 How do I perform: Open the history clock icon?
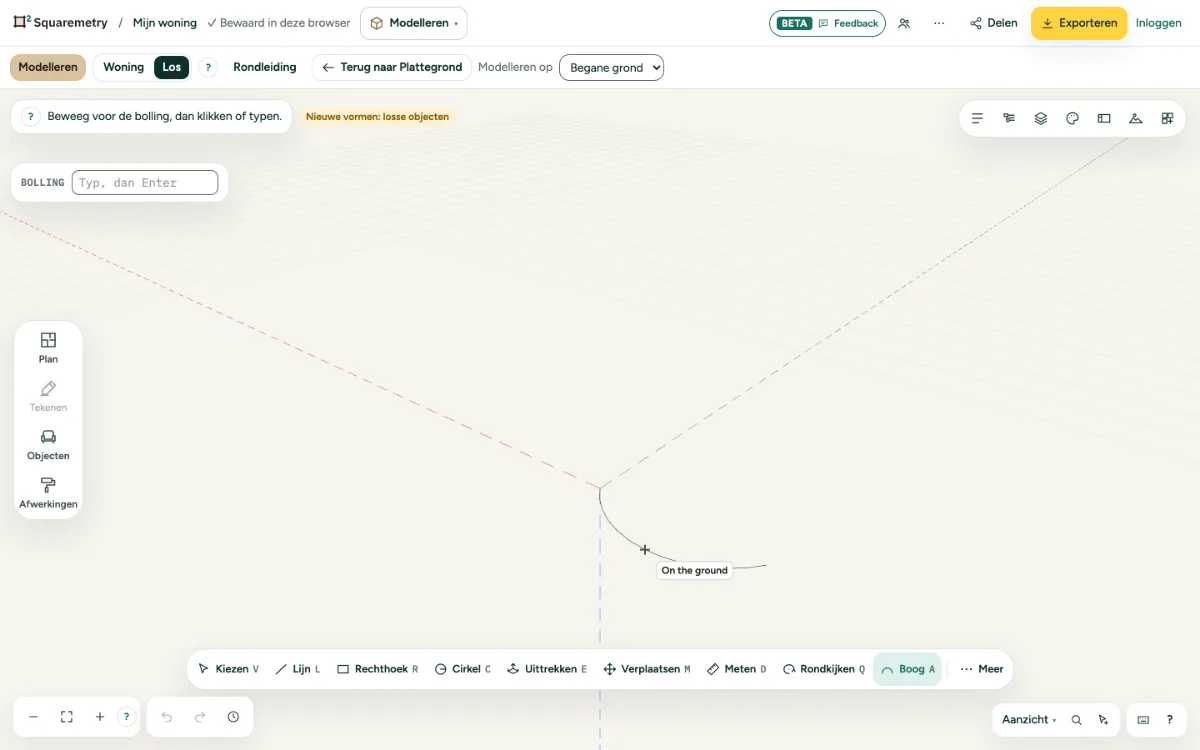point(233,717)
